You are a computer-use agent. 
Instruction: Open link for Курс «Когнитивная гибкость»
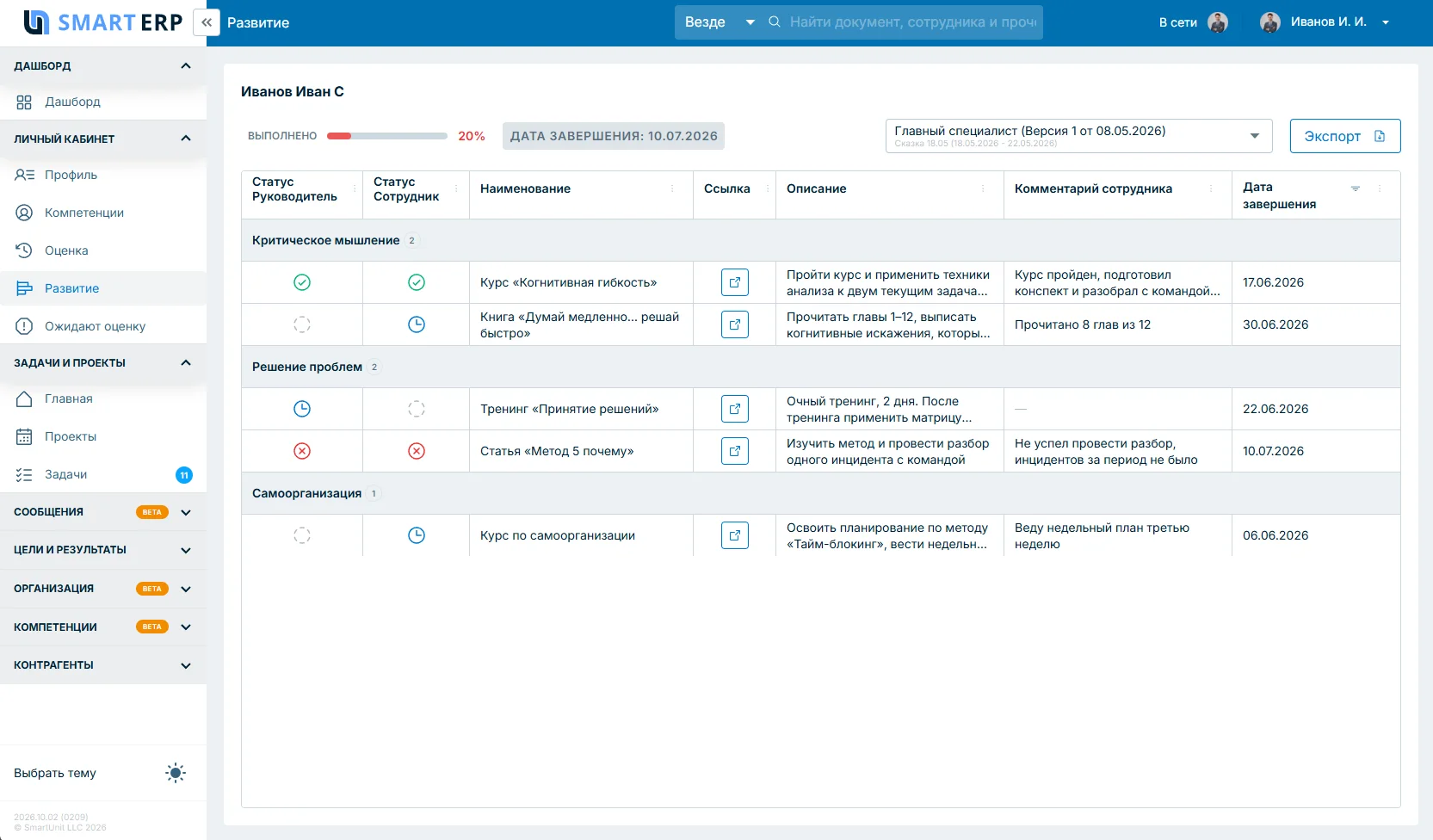(735, 282)
